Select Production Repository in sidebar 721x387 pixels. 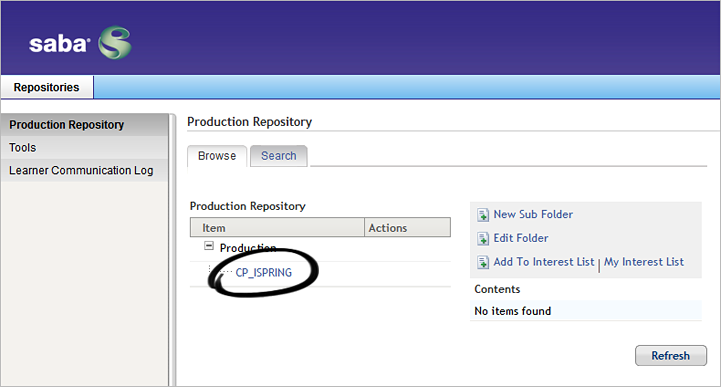click(85, 125)
